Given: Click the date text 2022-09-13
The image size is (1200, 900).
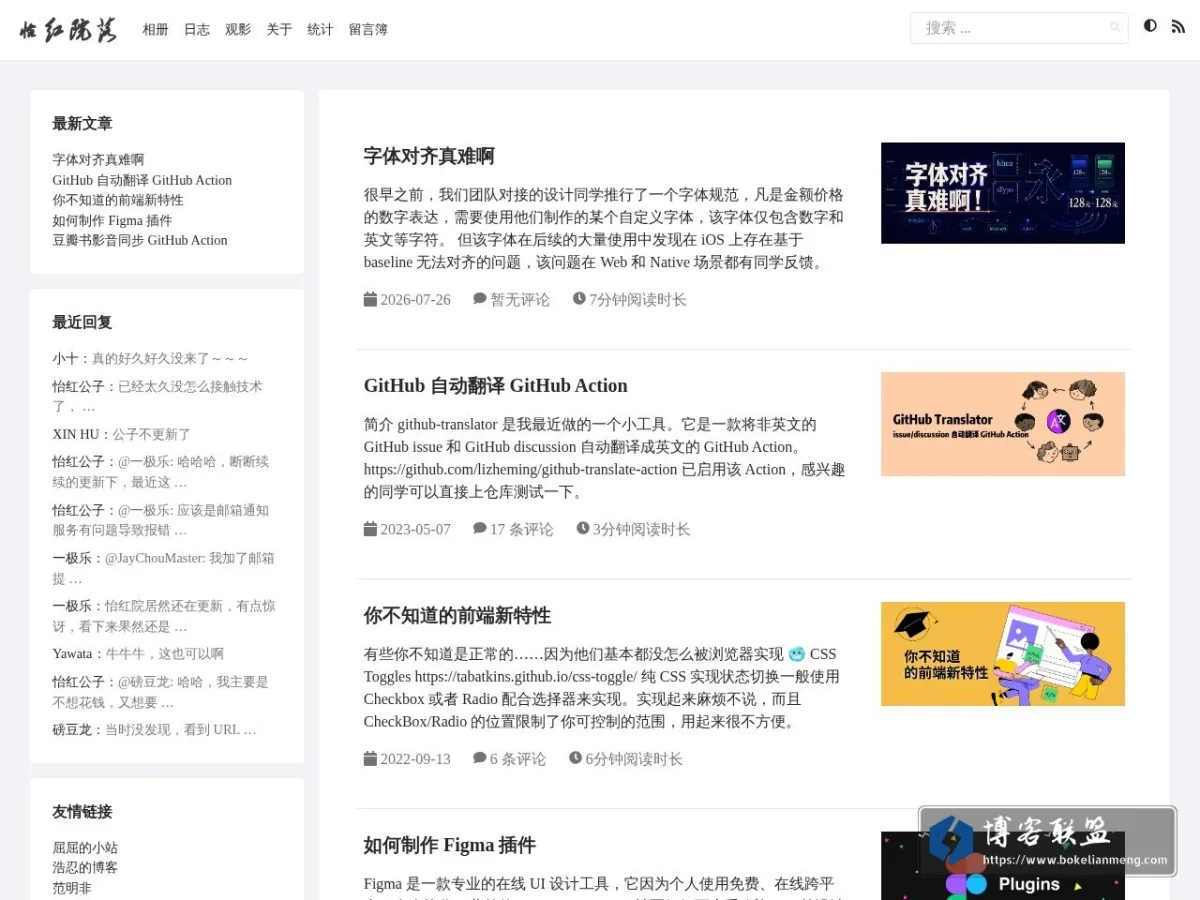Looking at the screenshot, I should pyautogui.click(x=415, y=760).
